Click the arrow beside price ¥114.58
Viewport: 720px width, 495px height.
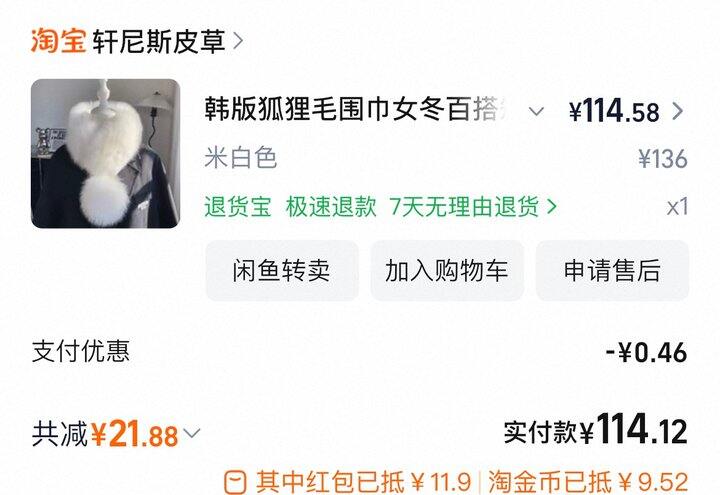pos(678,111)
